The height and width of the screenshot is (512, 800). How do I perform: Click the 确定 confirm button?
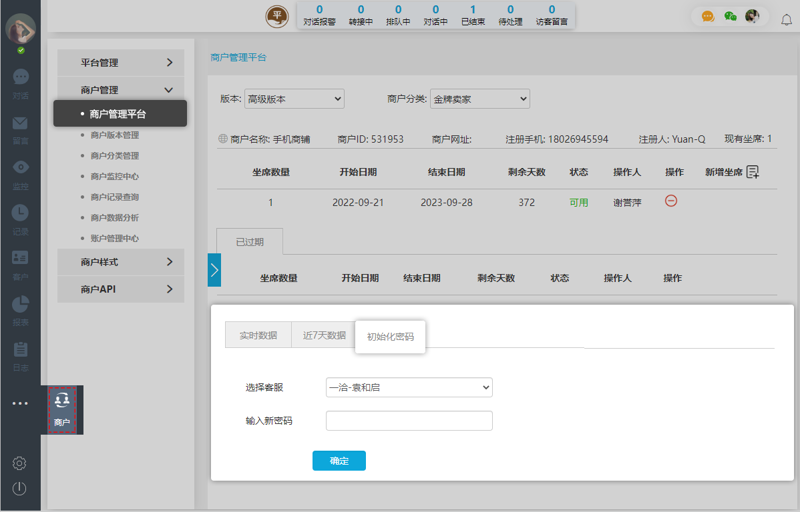[339, 460]
